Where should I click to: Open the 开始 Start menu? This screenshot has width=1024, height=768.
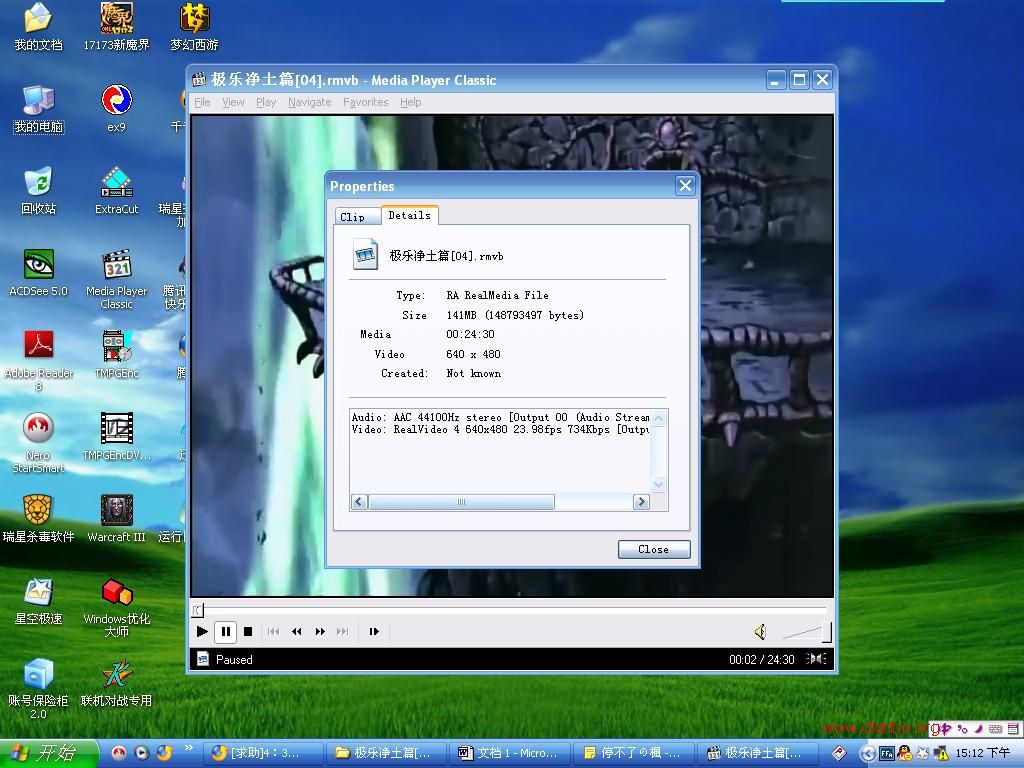click(x=48, y=753)
